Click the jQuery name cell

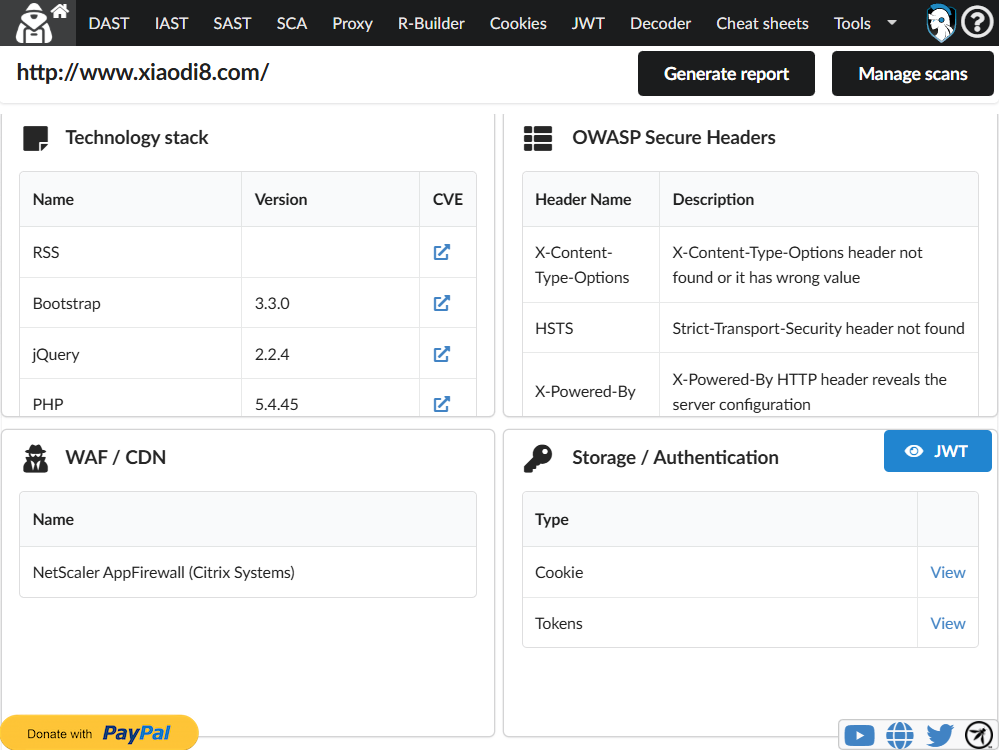coord(130,354)
